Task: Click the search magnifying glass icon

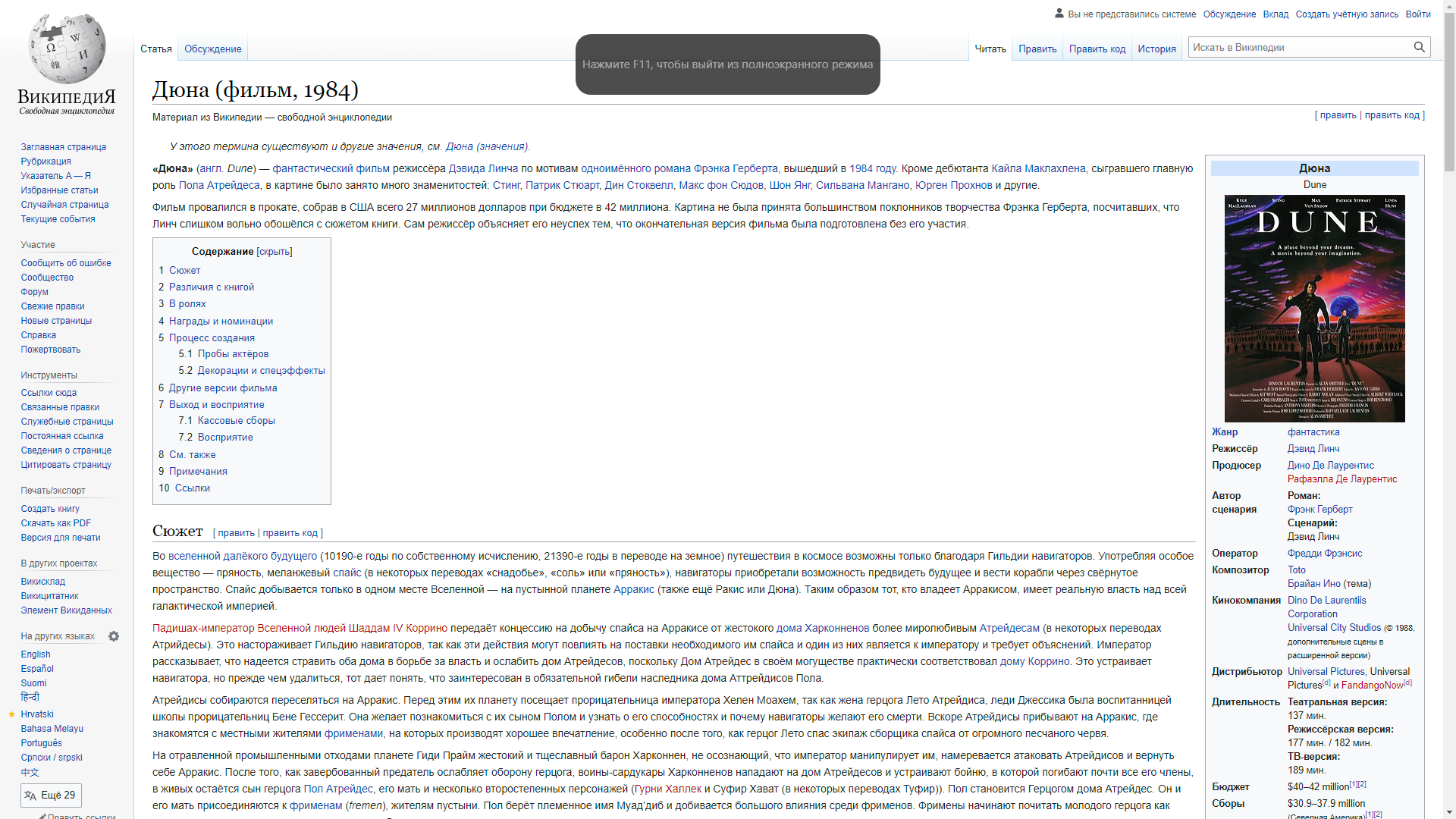Action: (1419, 47)
